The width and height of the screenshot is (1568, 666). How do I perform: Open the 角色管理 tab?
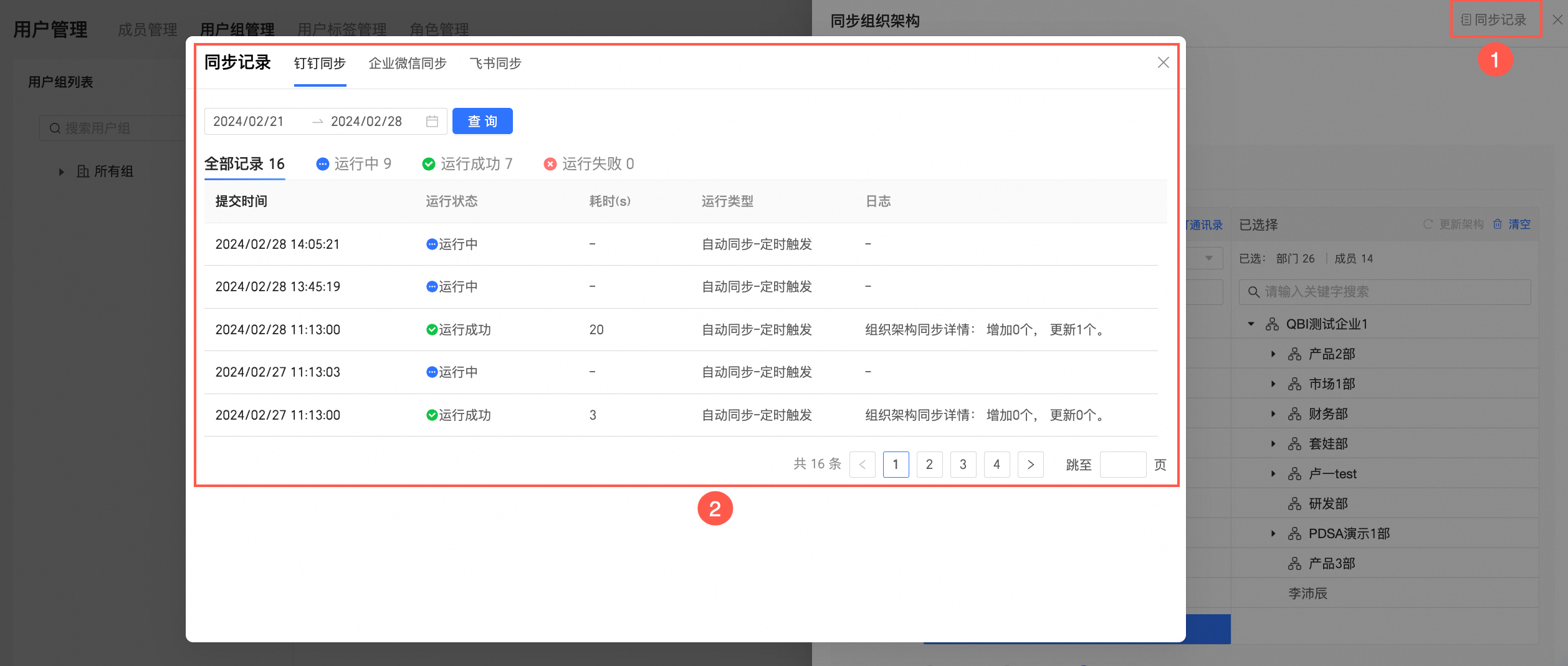coord(439,29)
